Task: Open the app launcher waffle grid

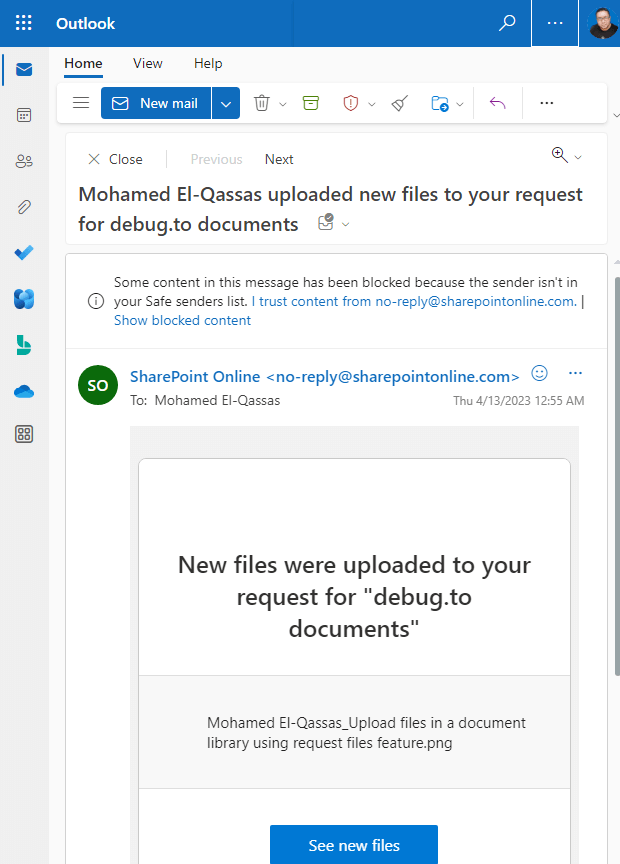Action: (x=24, y=23)
